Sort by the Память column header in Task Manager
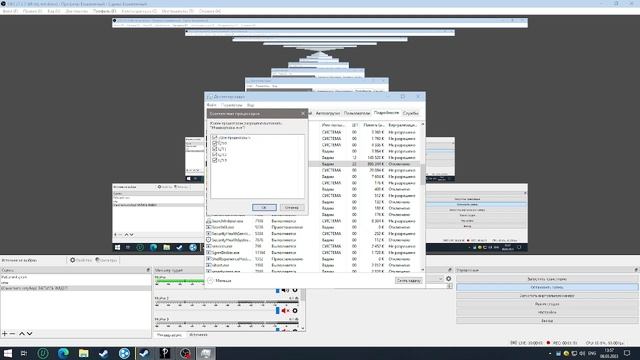The width and height of the screenshot is (640, 360). 373,125
